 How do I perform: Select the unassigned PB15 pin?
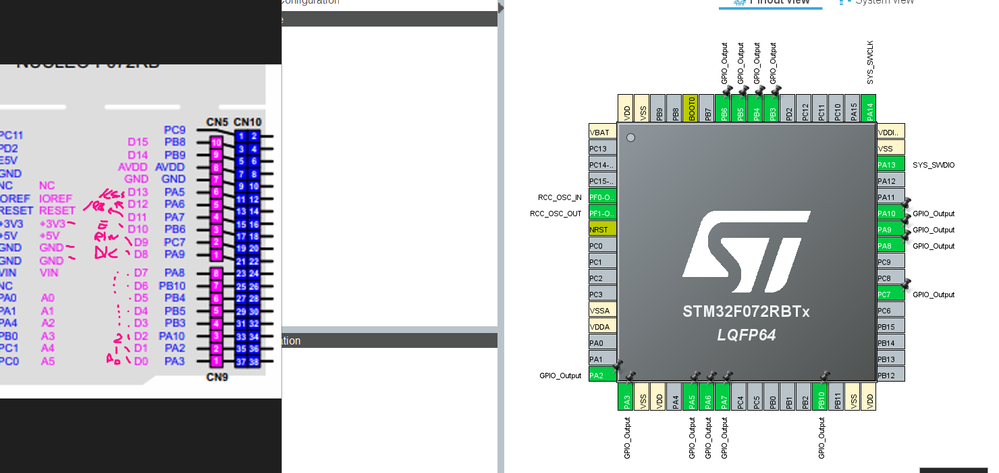tap(891, 327)
